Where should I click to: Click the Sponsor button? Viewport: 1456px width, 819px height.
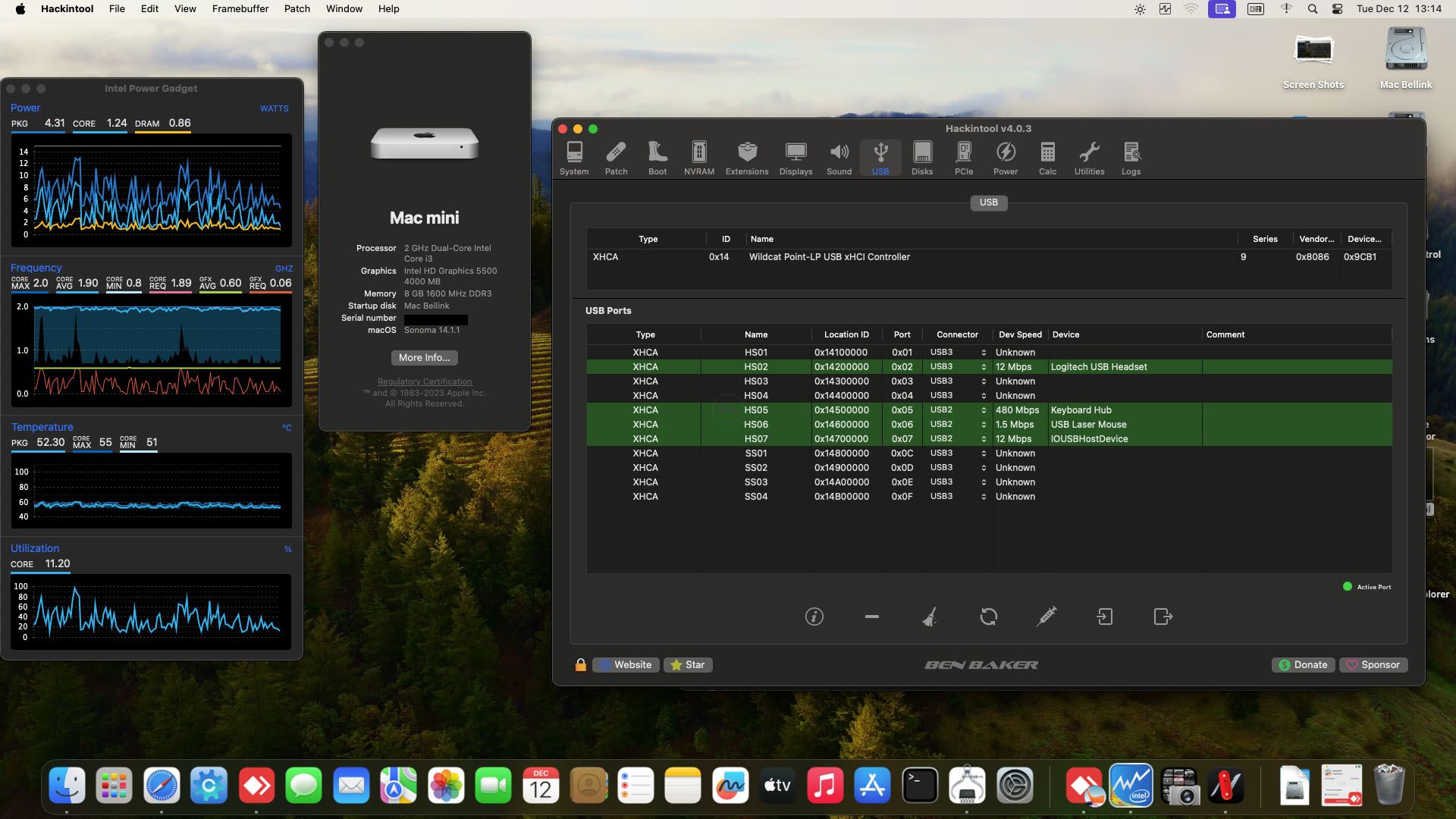pyautogui.click(x=1373, y=665)
